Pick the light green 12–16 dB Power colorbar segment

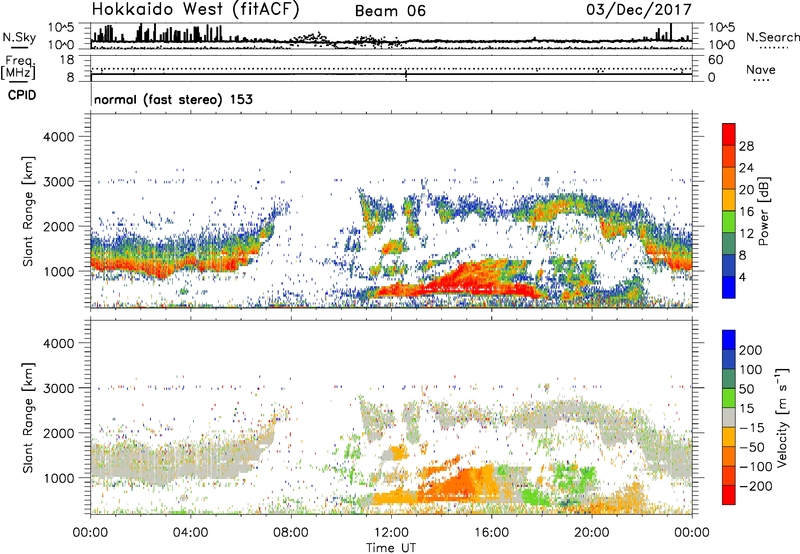click(729, 222)
